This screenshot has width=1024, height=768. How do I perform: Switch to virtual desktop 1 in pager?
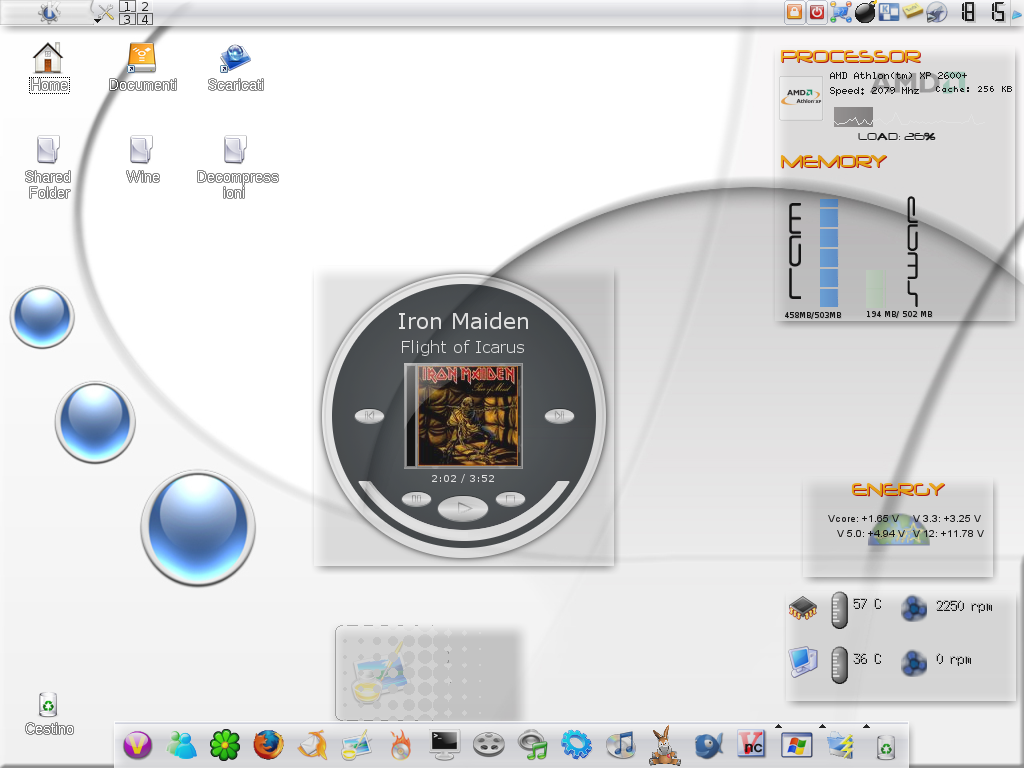128,7
